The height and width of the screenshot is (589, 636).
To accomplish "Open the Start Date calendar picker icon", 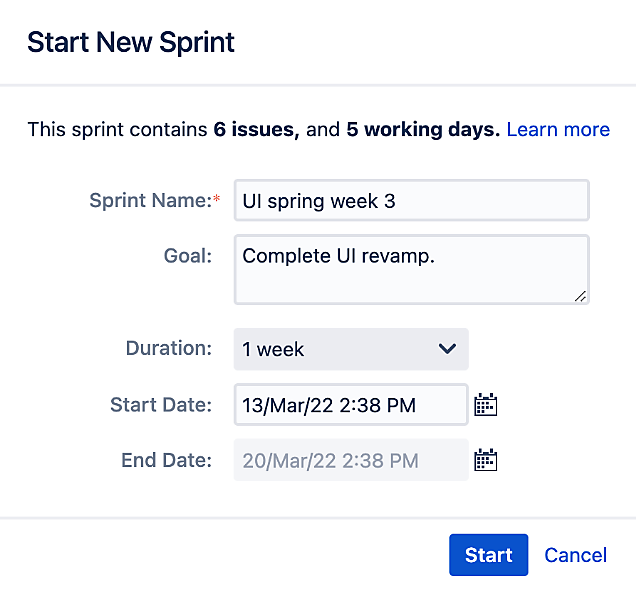I will tap(486, 404).
